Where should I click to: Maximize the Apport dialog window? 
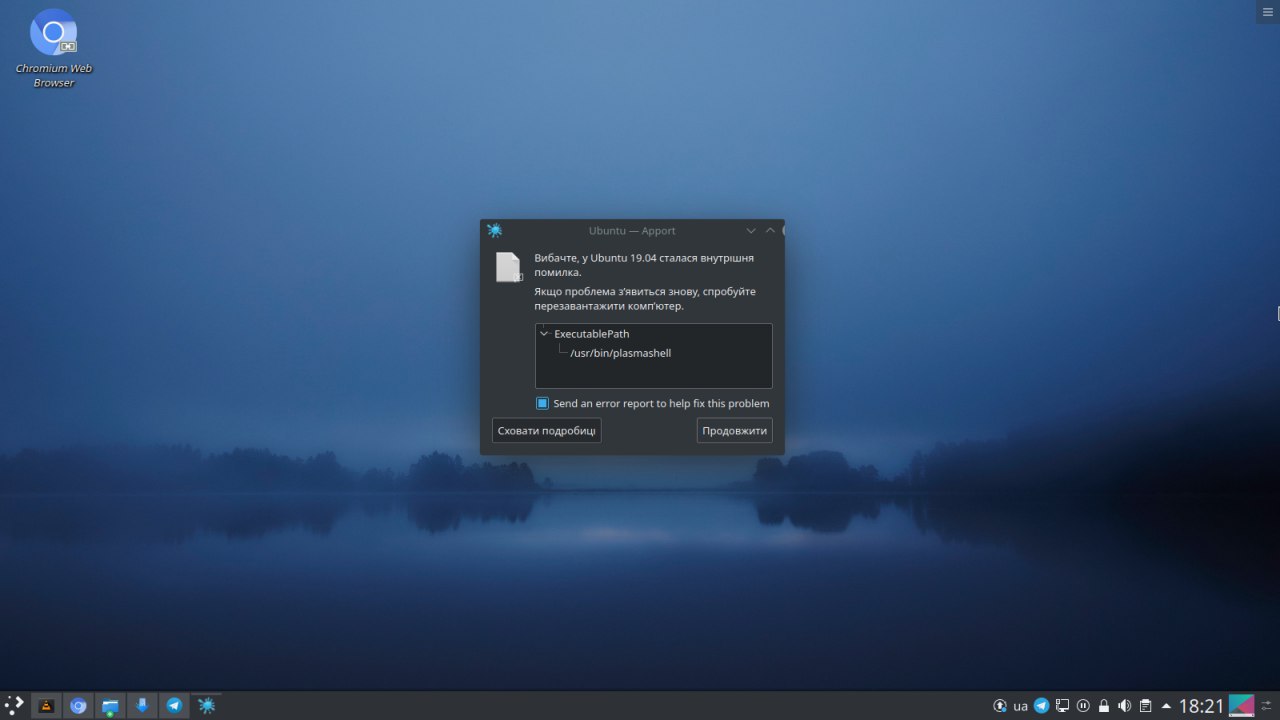770,230
